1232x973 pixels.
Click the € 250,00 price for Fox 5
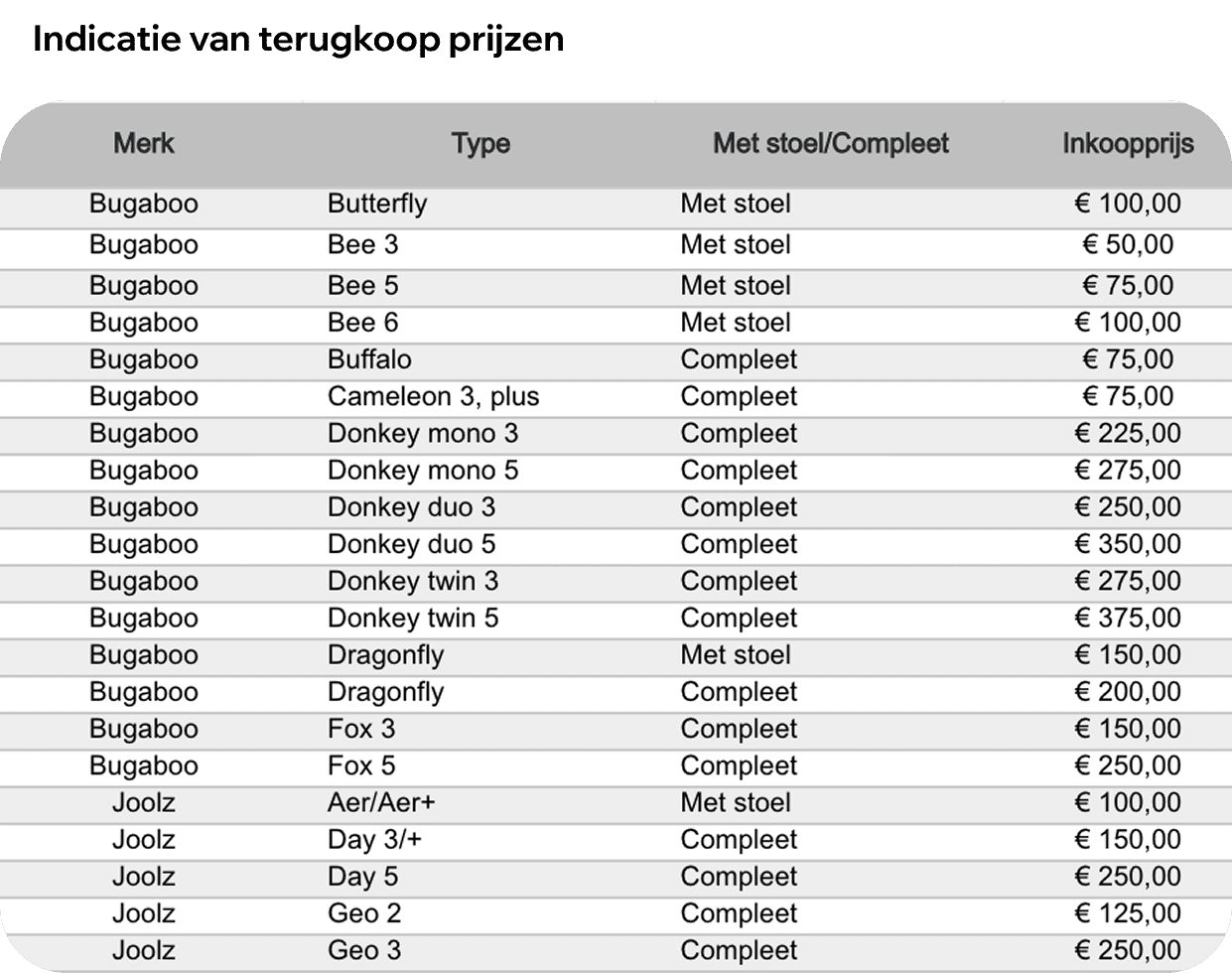tap(1128, 765)
